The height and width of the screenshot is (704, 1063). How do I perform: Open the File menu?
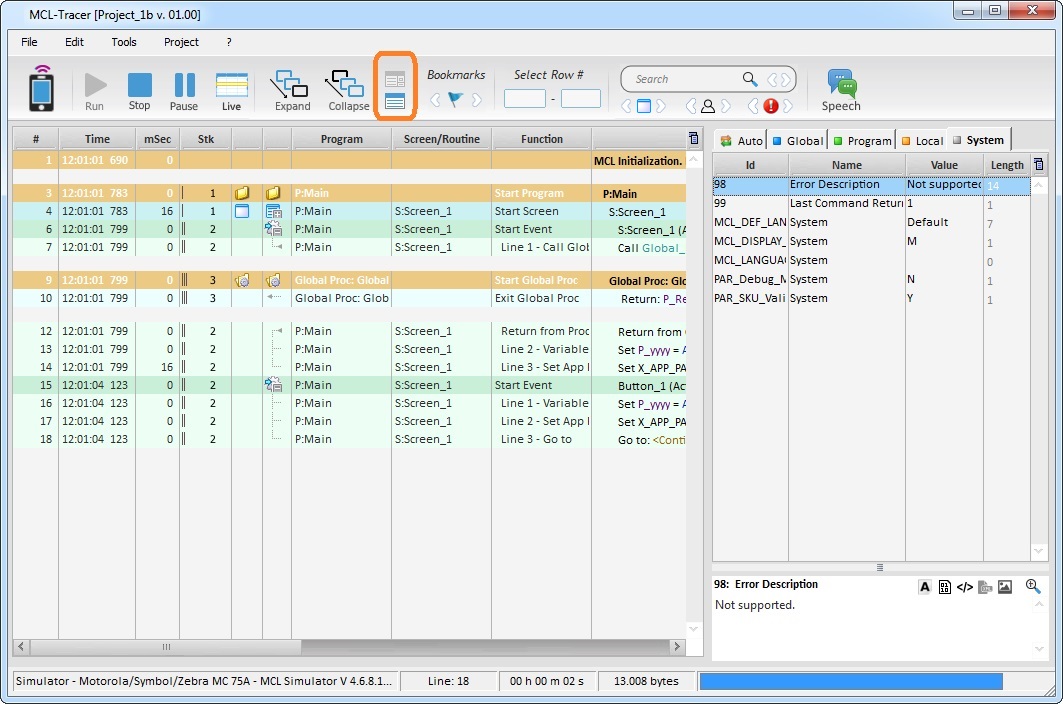[x=29, y=42]
